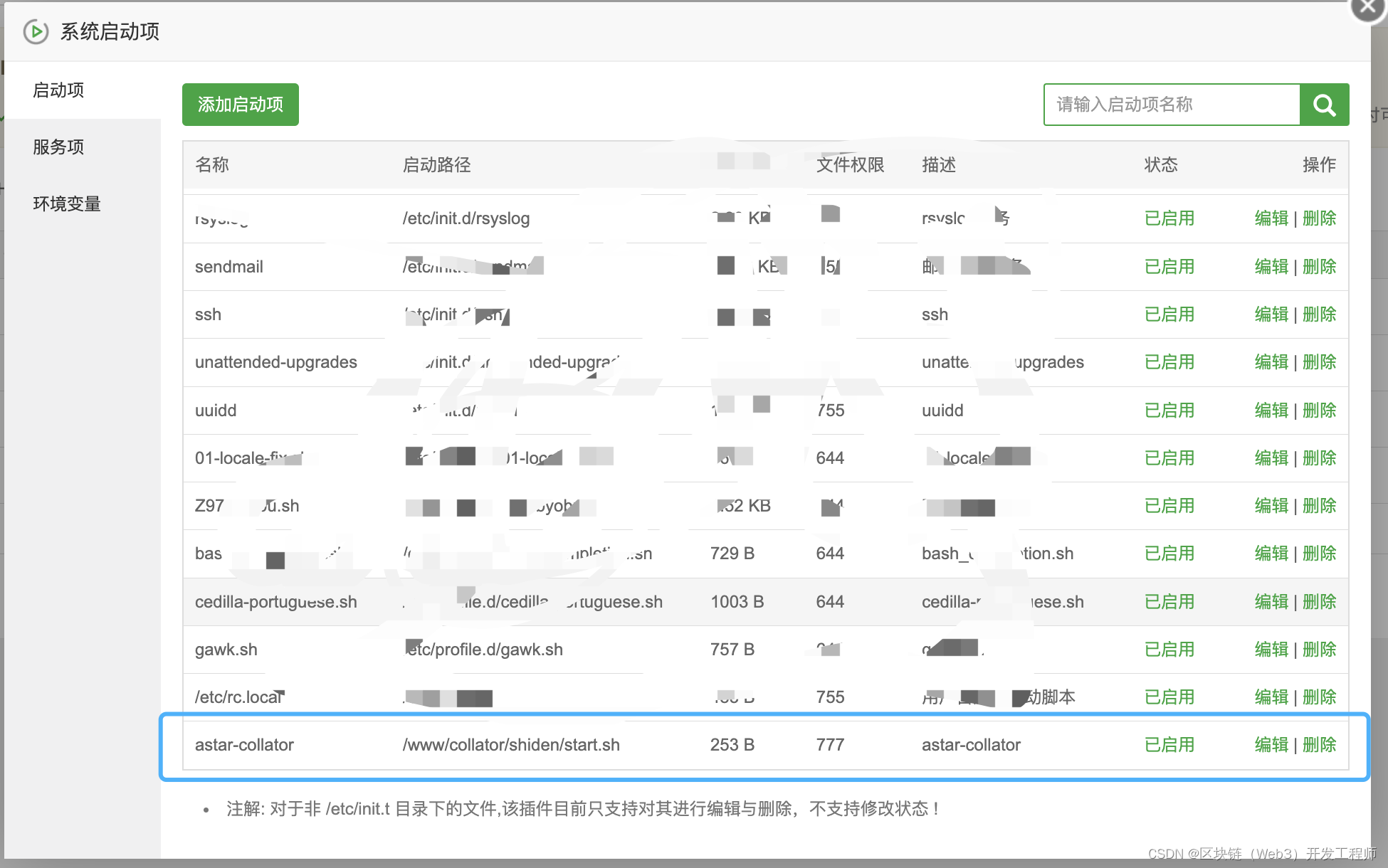Edit the astar-collator startup item
The height and width of the screenshot is (868, 1388).
[1271, 745]
